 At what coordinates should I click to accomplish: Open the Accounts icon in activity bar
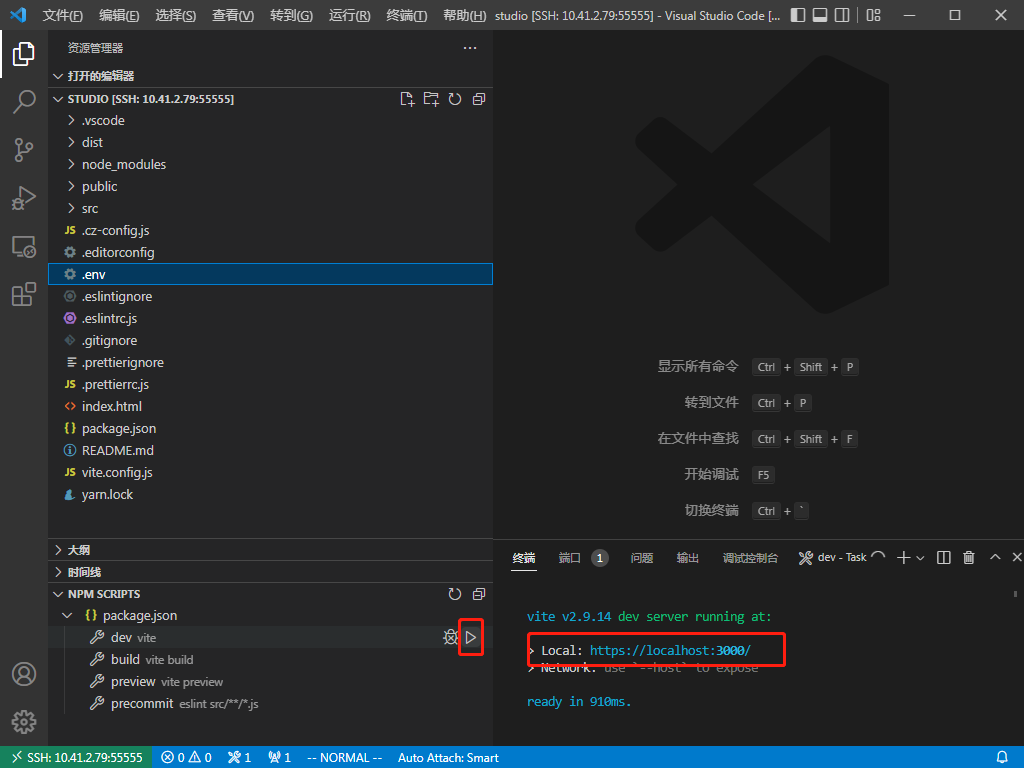pyautogui.click(x=24, y=674)
